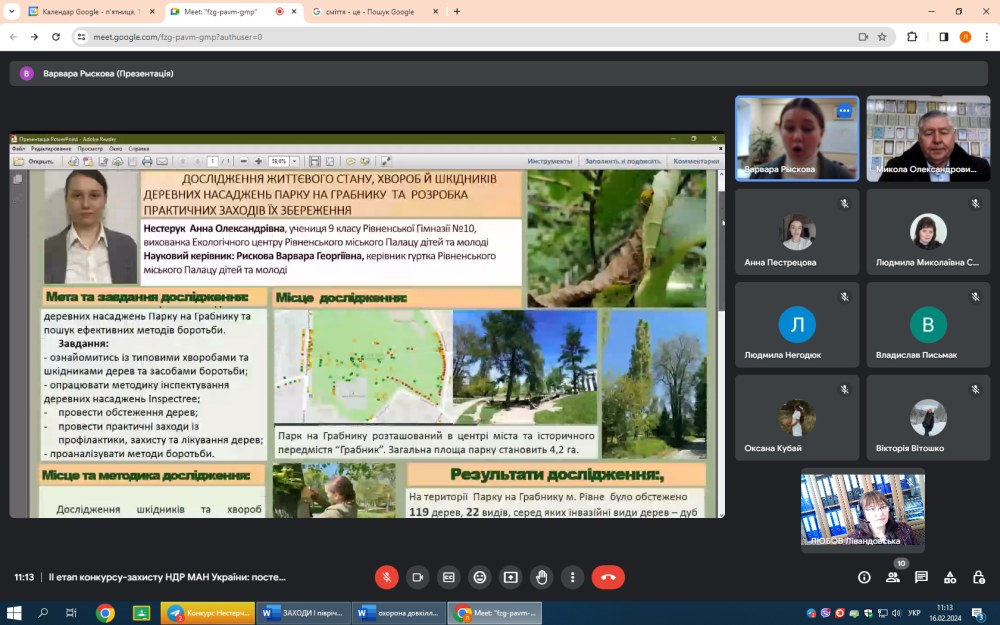Turn on captions in Meet
Image resolution: width=1000 pixels, height=625 pixels.
pos(449,577)
